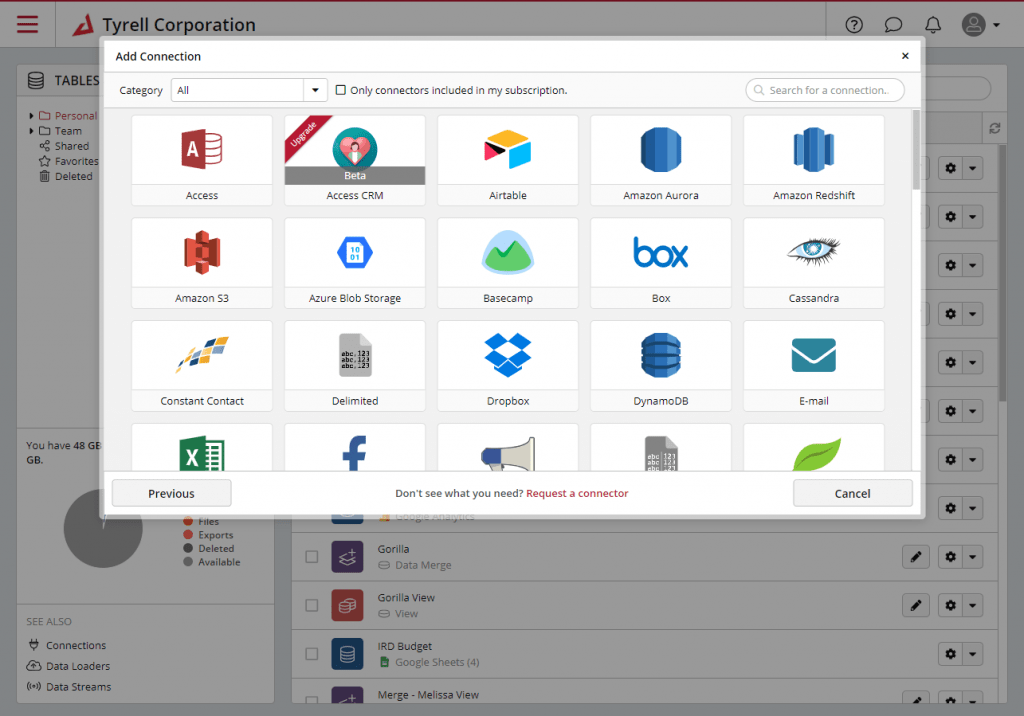
Task: Open settings gear for IRD Budget
Action: [950, 653]
